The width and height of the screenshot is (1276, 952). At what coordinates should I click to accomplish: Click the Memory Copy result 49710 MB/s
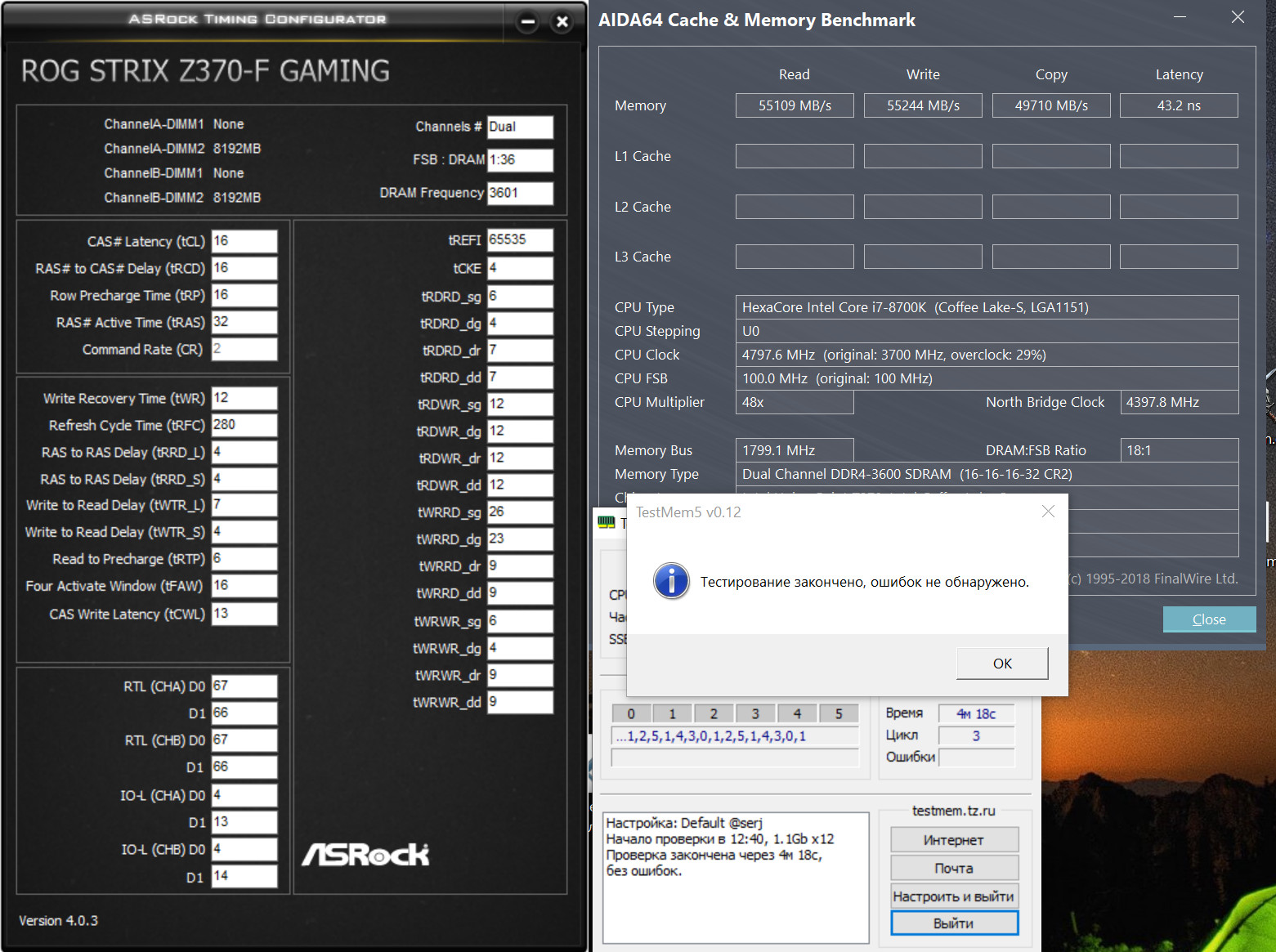(x=1051, y=105)
